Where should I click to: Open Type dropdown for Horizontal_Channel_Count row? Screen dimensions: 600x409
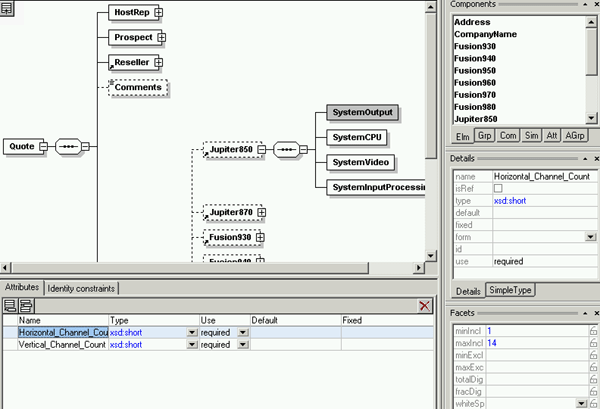(x=192, y=332)
